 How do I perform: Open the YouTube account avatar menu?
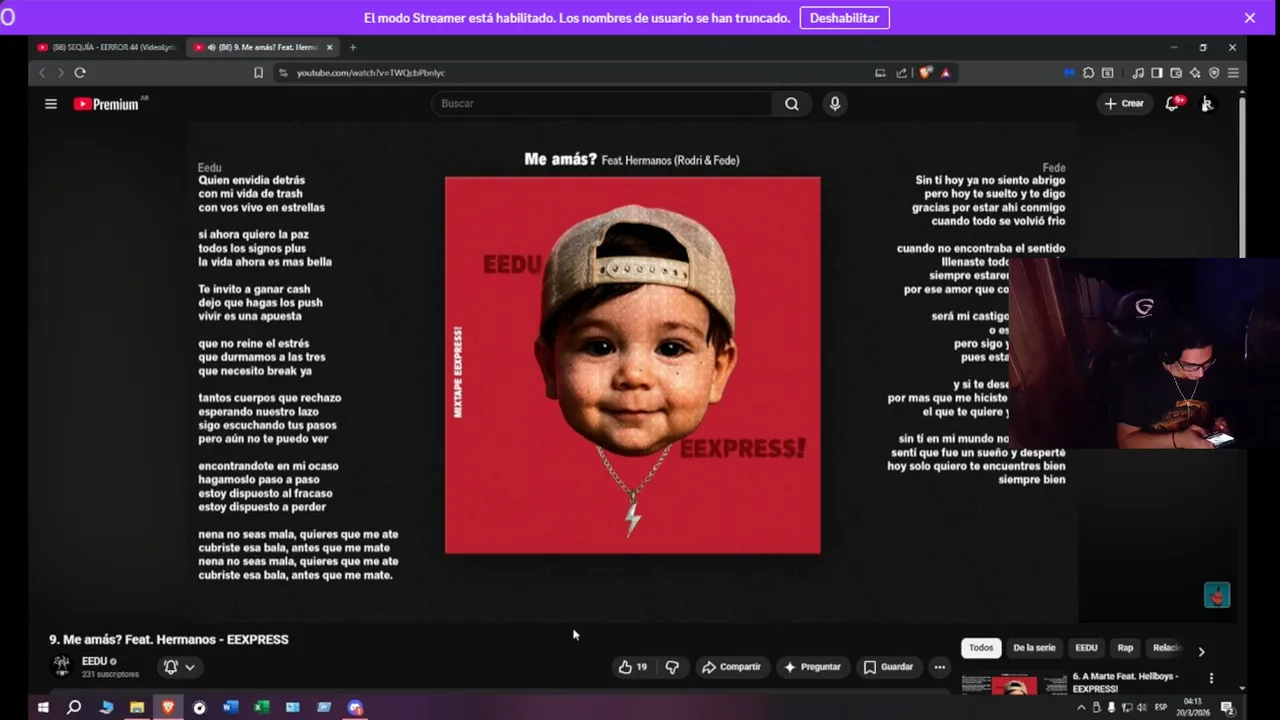click(x=1207, y=103)
